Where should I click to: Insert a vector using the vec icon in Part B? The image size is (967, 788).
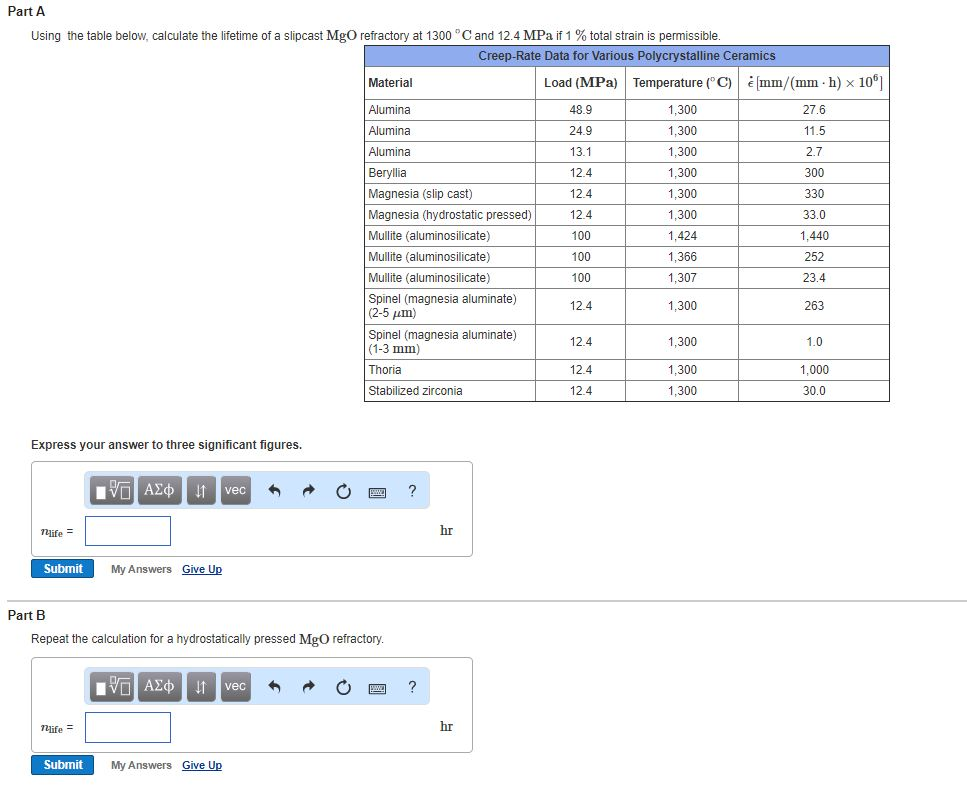[234, 687]
